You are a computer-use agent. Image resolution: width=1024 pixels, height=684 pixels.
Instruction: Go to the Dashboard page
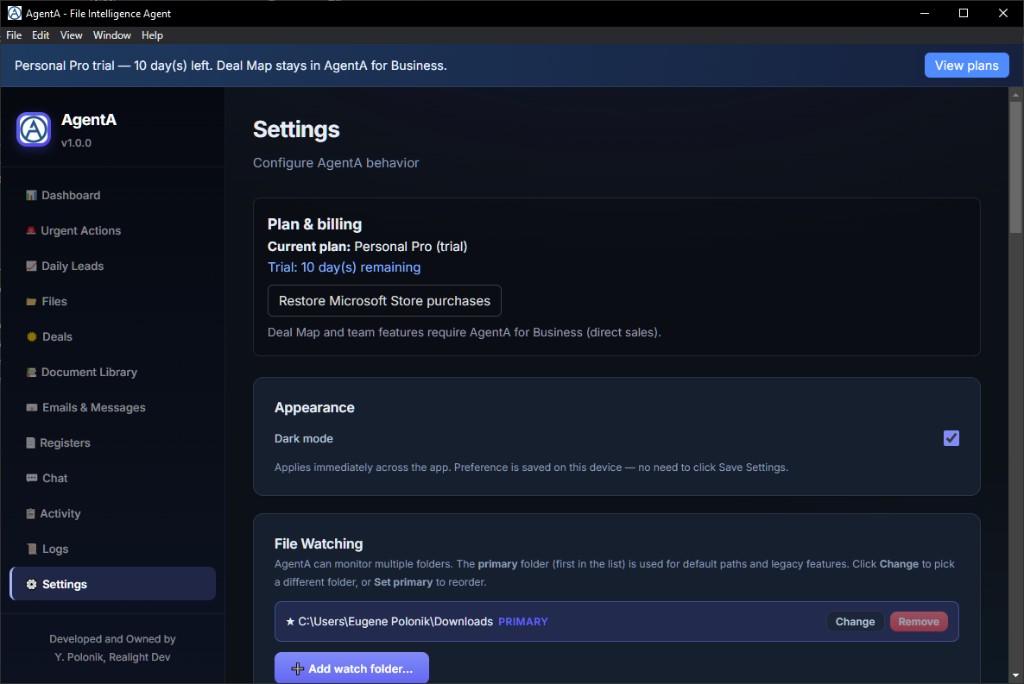112,195
